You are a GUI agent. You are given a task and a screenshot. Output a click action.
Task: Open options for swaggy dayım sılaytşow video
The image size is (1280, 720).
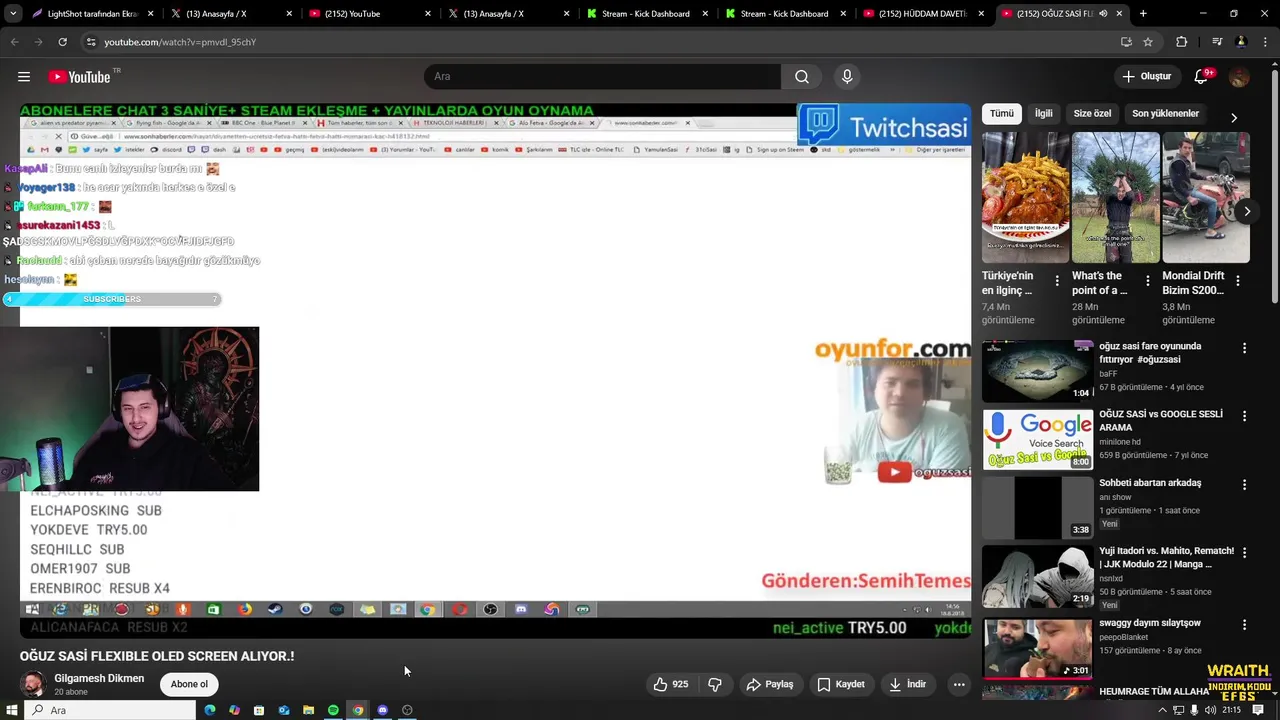click(x=1244, y=625)
